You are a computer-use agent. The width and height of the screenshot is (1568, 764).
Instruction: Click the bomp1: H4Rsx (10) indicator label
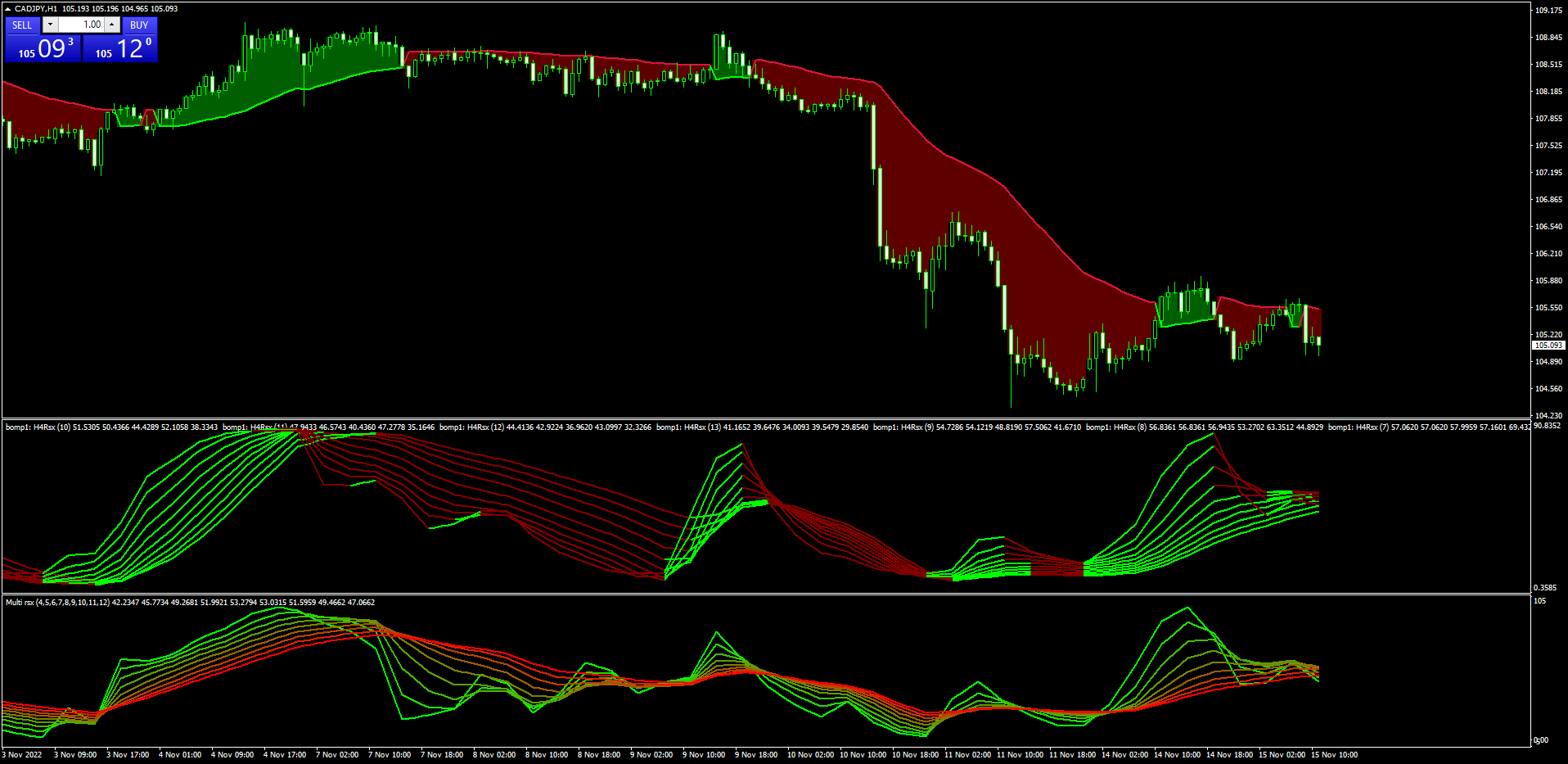[38, 427]
